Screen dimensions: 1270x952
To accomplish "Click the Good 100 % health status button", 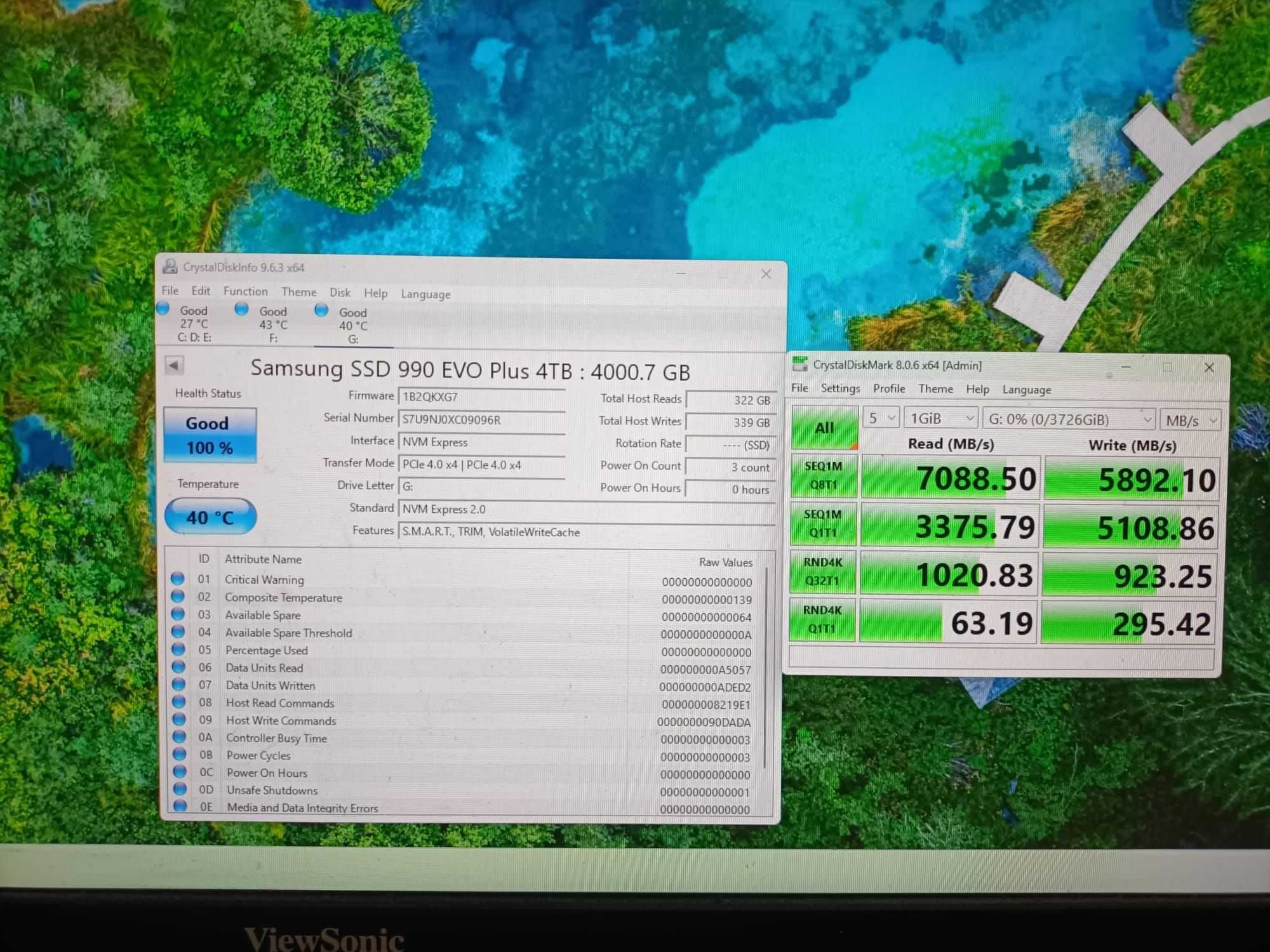I will click(x=210, y=435).
